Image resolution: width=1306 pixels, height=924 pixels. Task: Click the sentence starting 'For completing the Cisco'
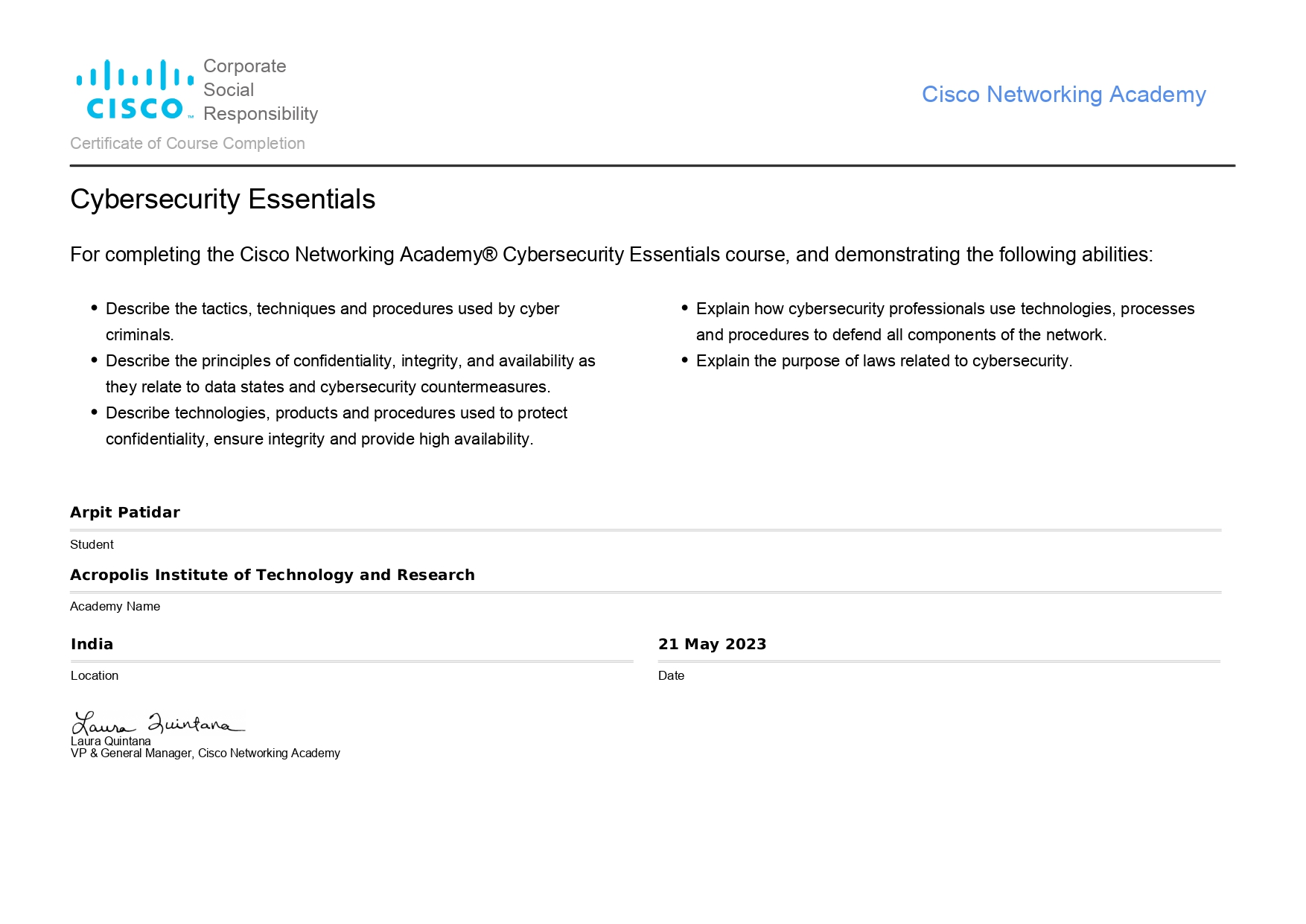(611, 255)
